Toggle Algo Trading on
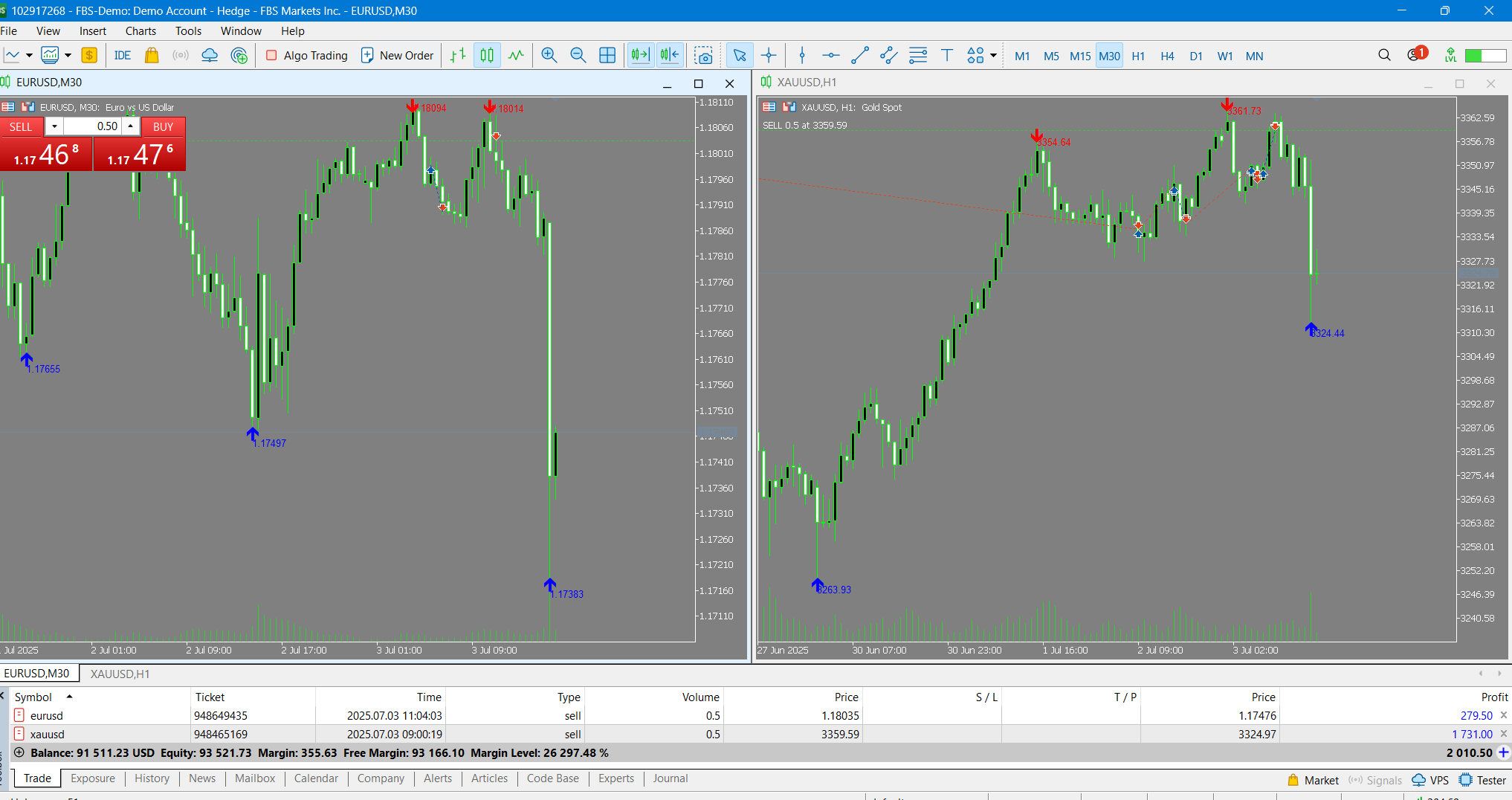Image resolution: width=1512 pixels, height=800 pixels. [307, 56]
